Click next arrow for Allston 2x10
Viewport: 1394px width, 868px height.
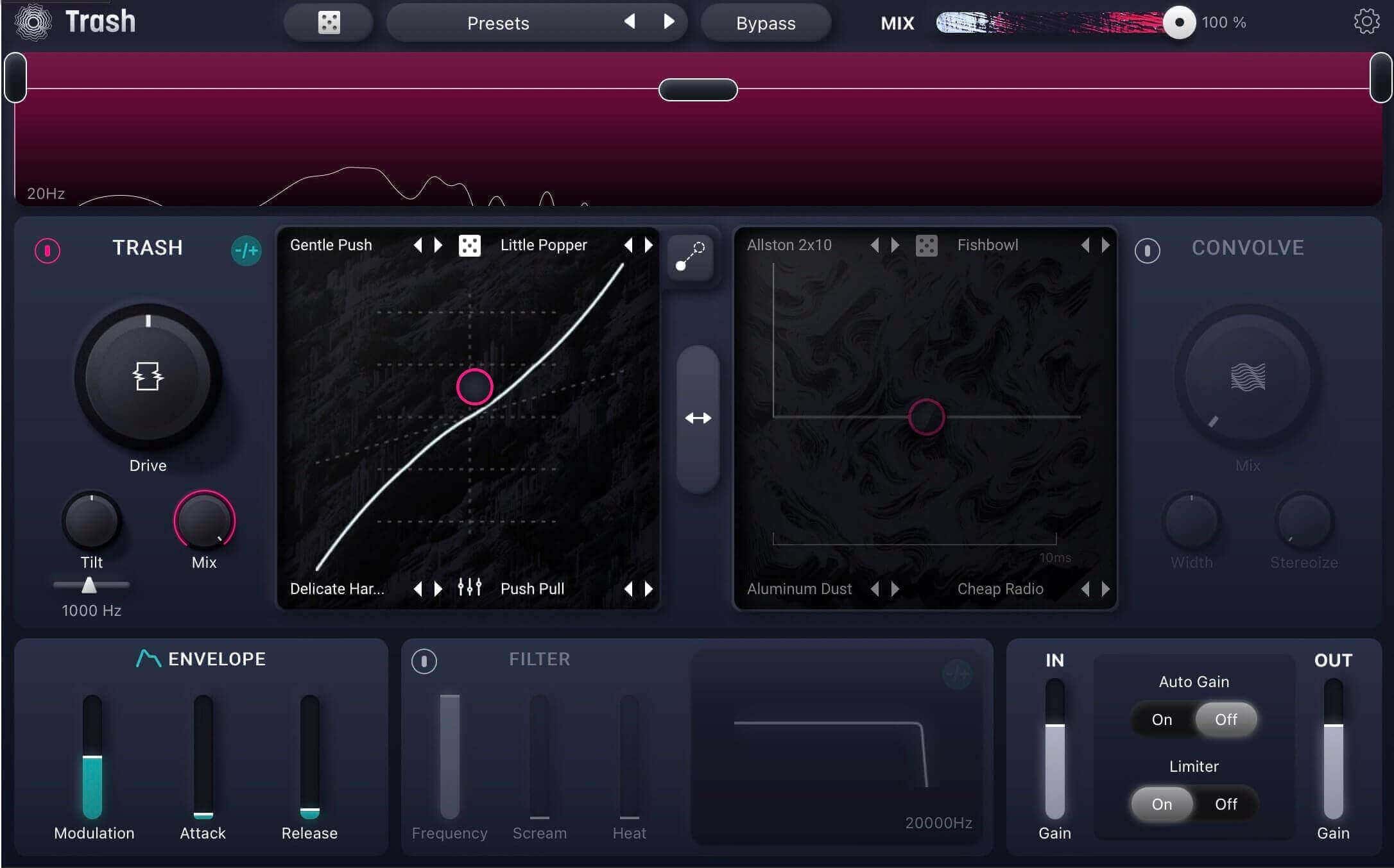point(895,245)
